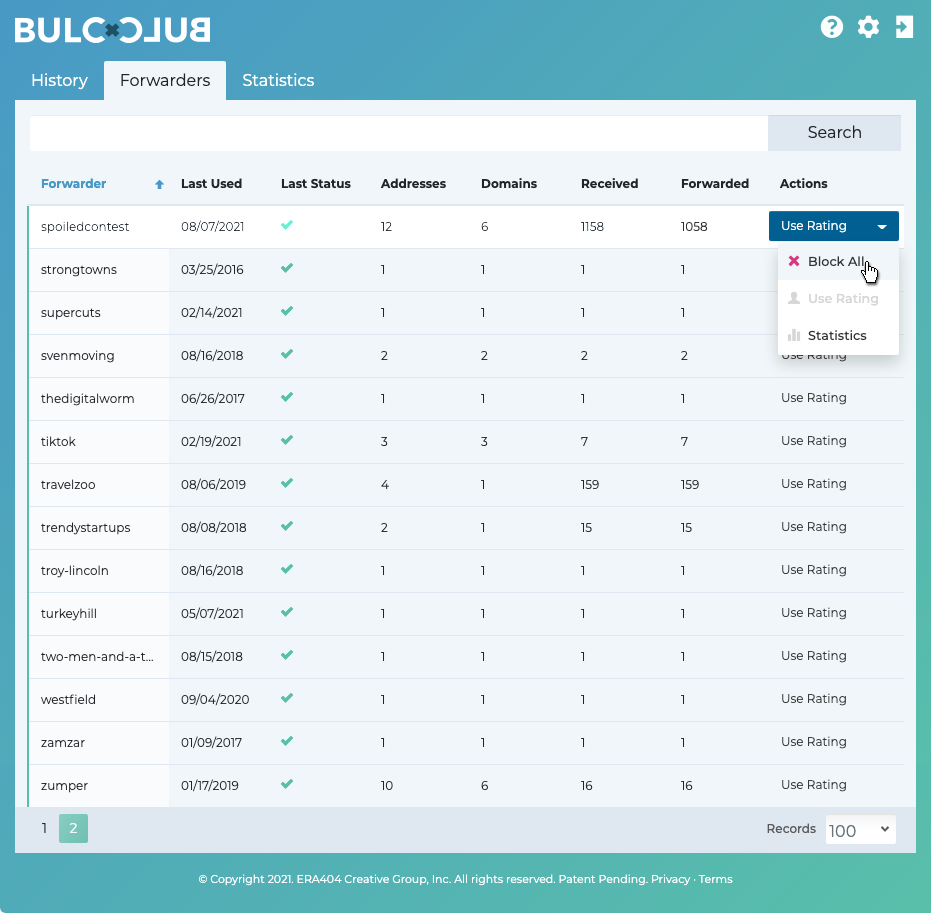Click the supercuts status checkmark

(x=287, y=311)
